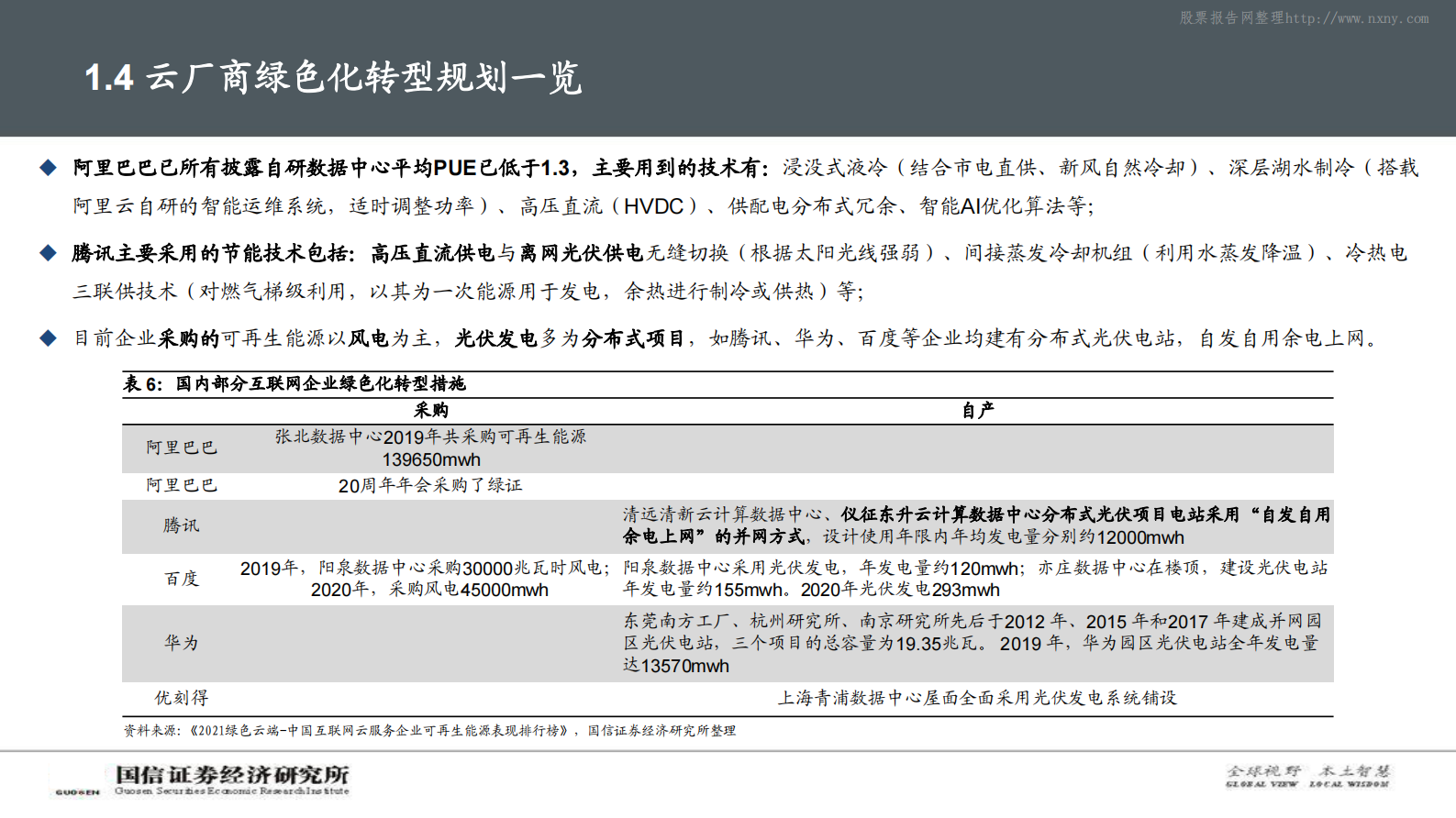Select the bold text 腾讯主要采用的节能技术包括

pos(209,253)
